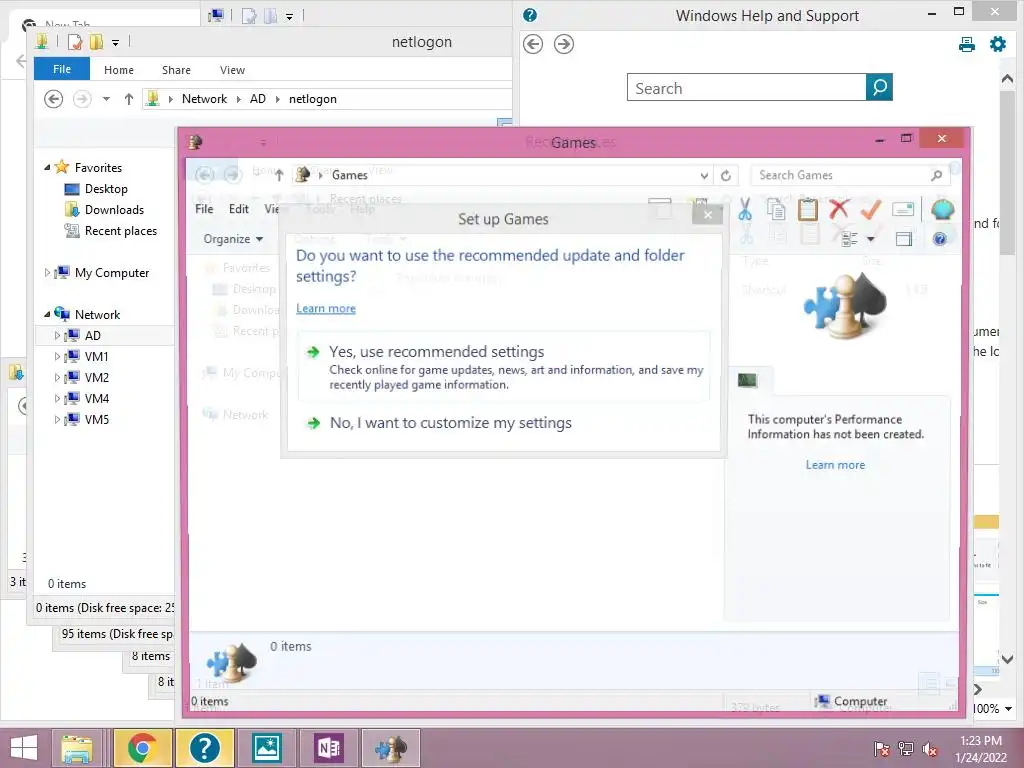Open Google Chrome from the taskbar
1024x768 pixels.
[142, 748]
